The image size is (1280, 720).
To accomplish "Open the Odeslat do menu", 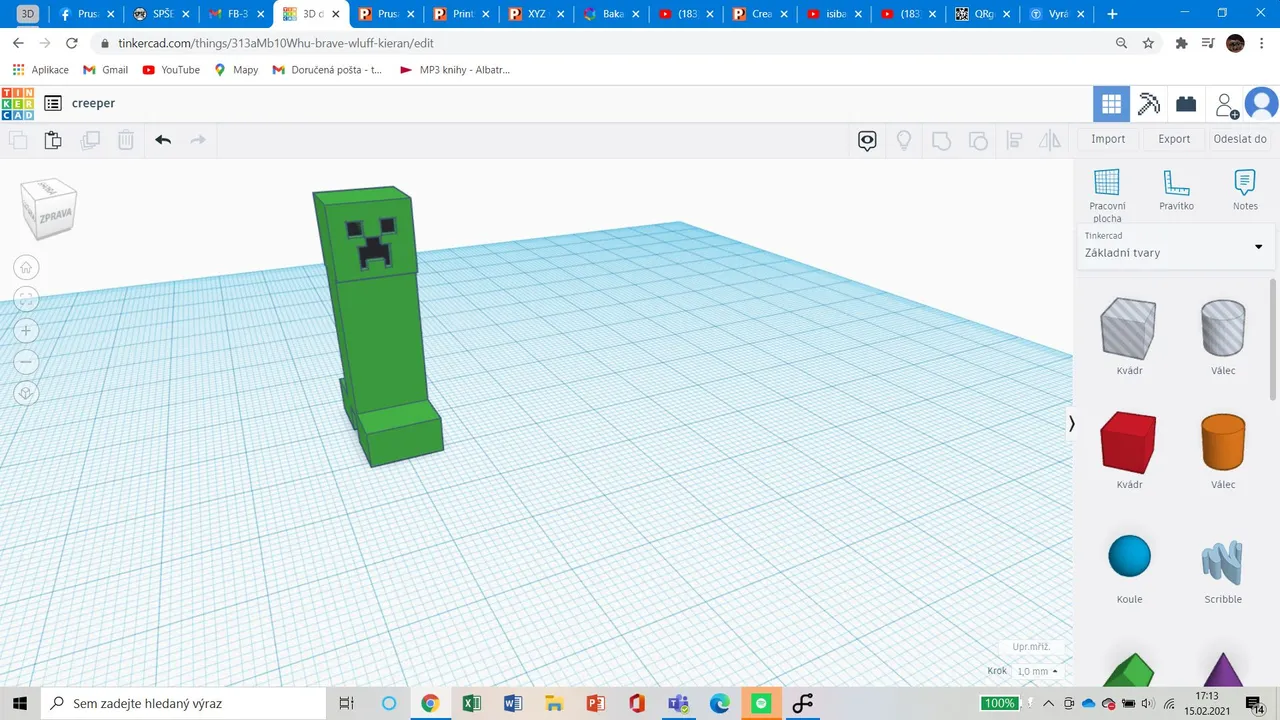I will click(x=1240, y=139).
